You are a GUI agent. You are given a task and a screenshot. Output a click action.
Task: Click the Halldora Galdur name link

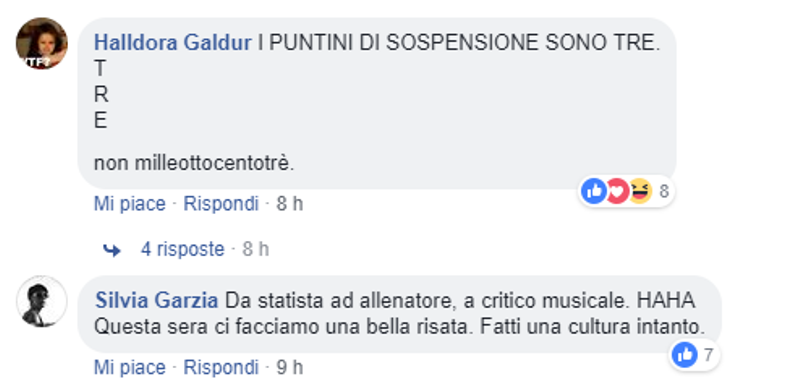pyautogui.click(x=173, y=43)
